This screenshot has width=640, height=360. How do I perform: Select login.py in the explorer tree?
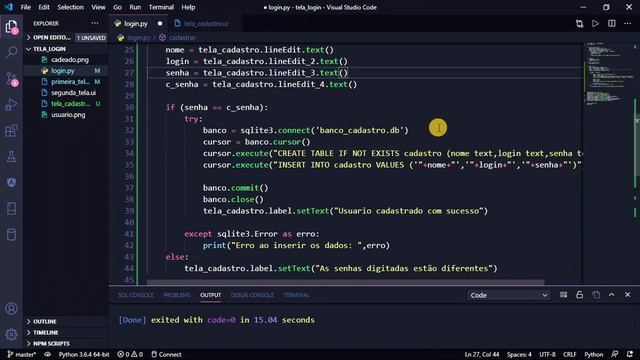(65, 71)
